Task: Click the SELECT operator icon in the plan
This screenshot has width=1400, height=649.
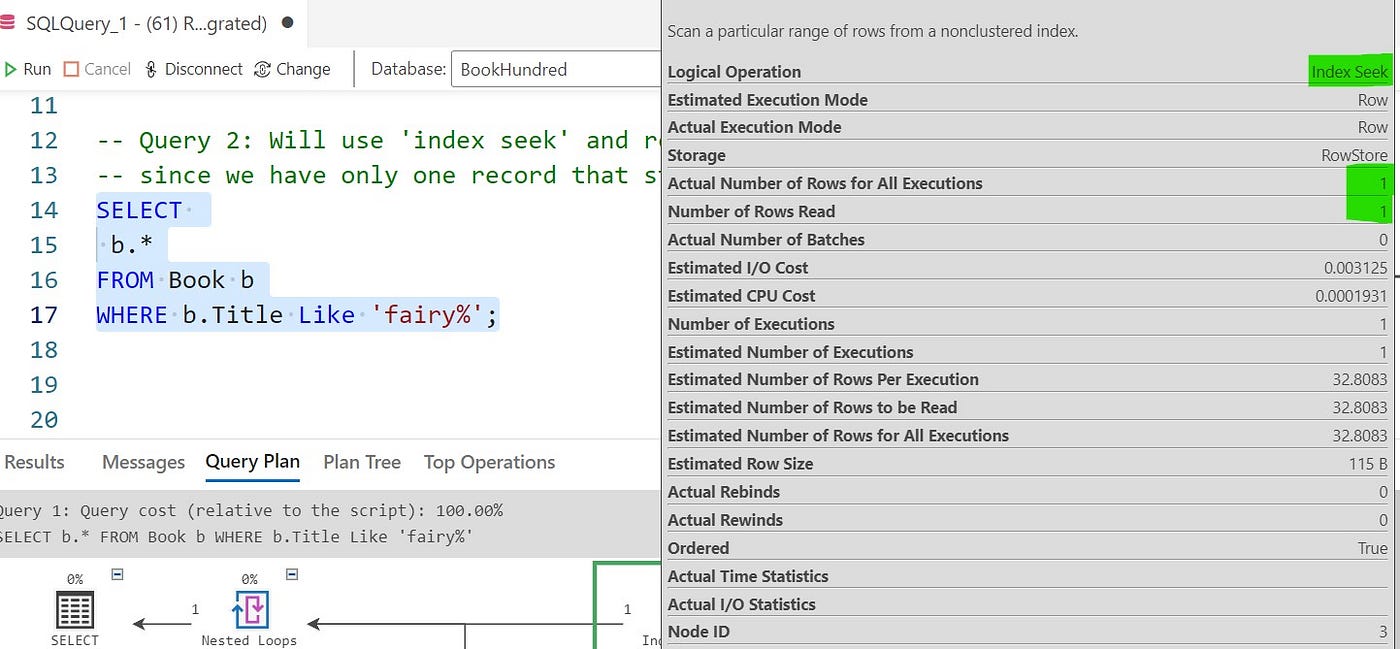Action: click(75, 609)
